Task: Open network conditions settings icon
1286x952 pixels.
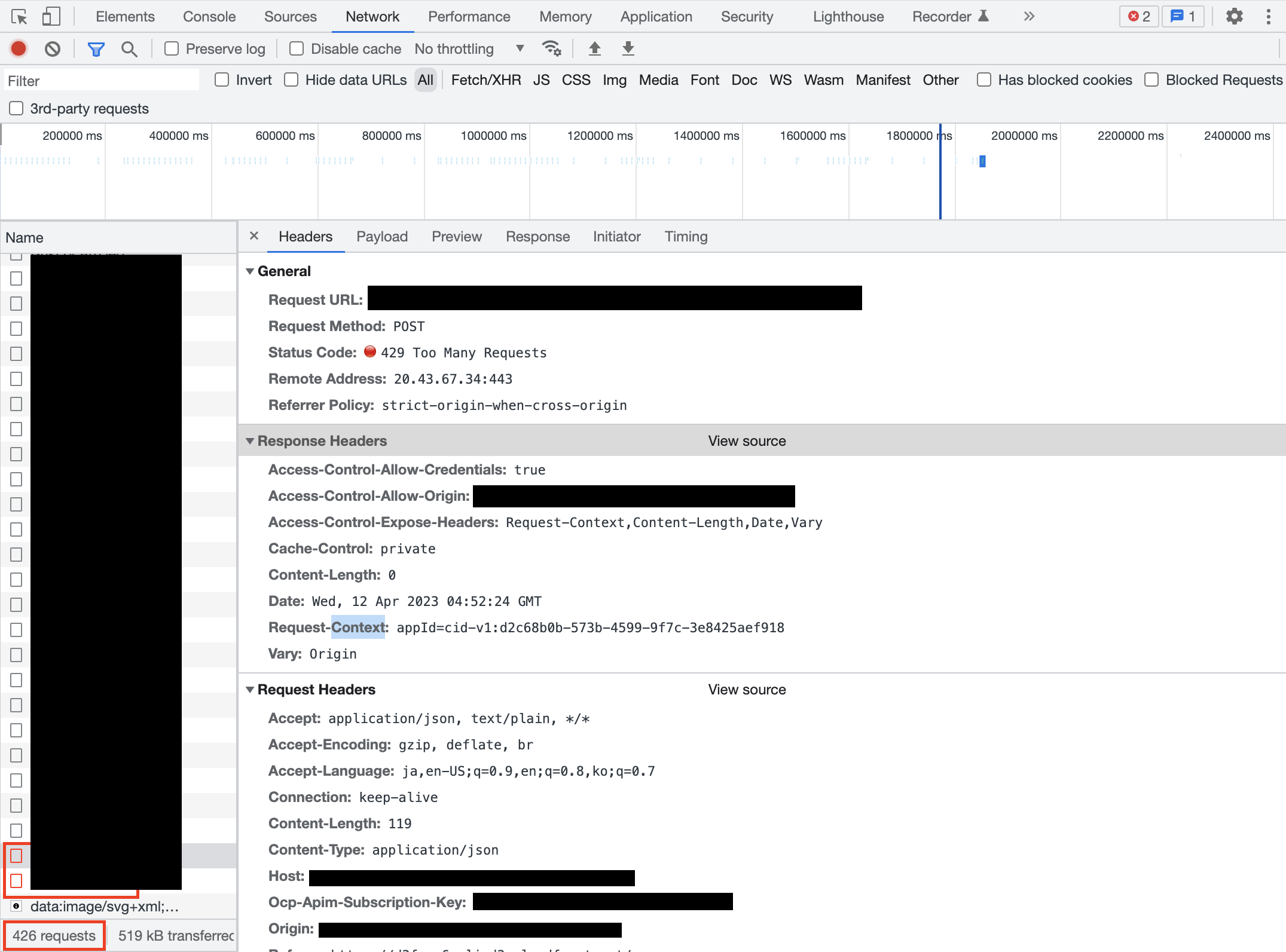Action: (551, 48)
